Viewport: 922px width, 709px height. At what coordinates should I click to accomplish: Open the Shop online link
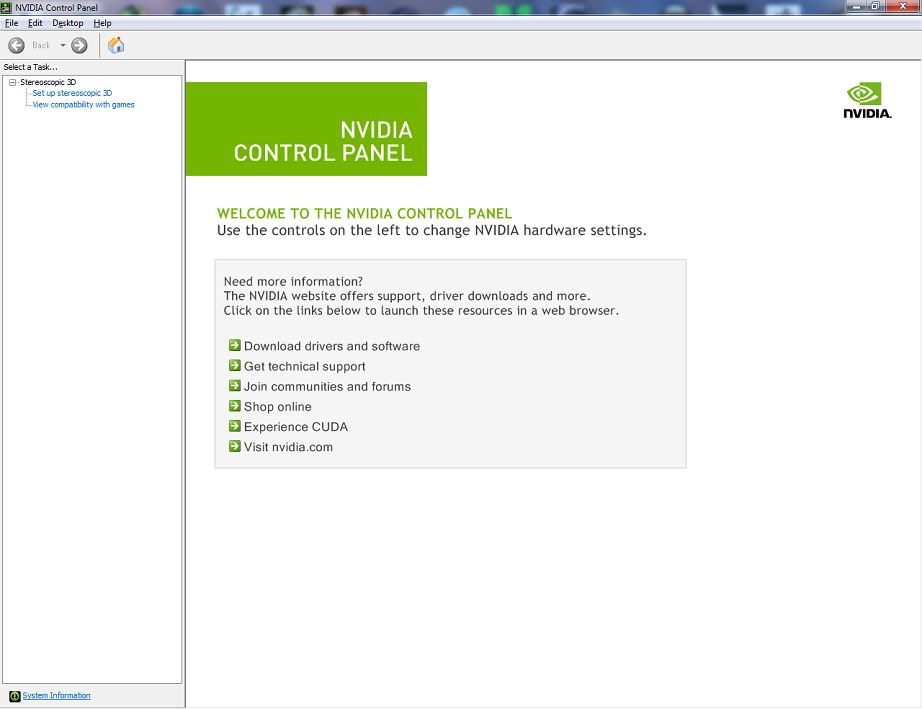coord(278,406)
